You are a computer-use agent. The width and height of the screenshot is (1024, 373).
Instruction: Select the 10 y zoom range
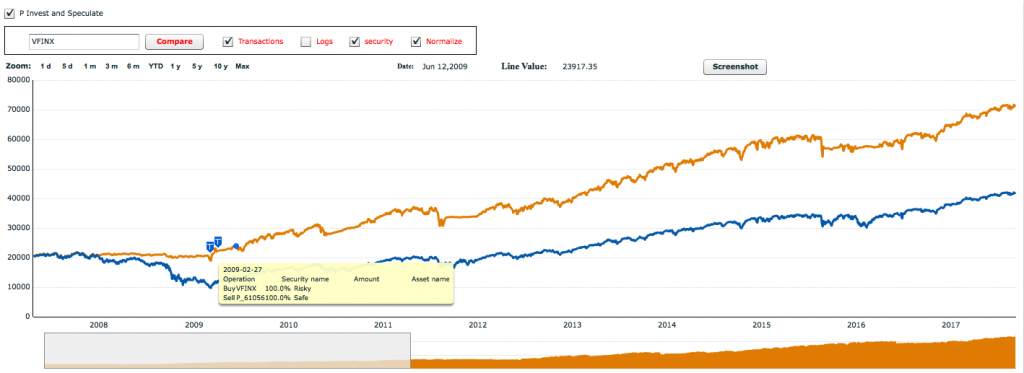pyautogui.click(x=221, y=66)
